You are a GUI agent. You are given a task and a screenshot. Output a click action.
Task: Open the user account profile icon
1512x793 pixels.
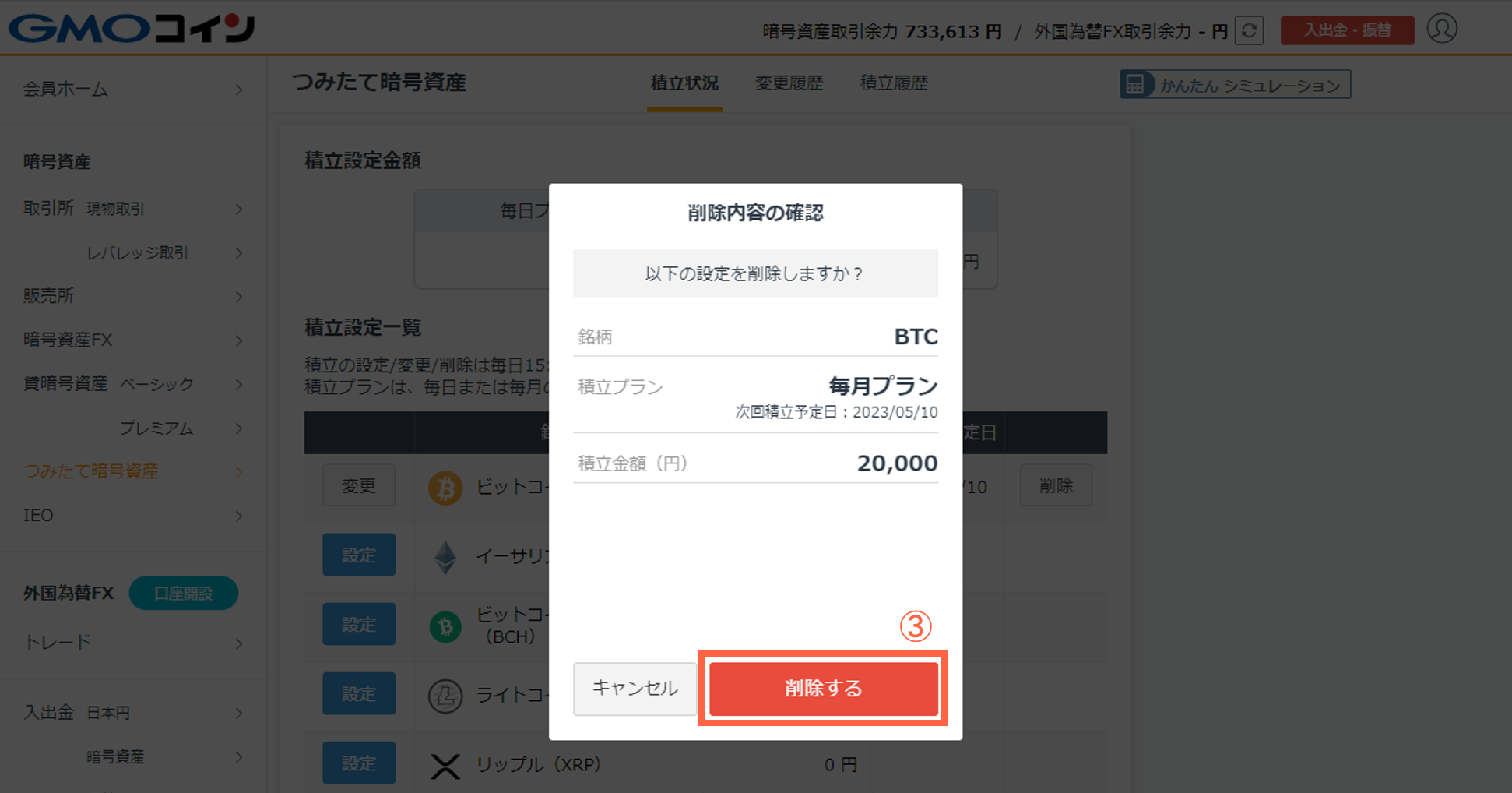pyautogui.click(x=1442, y=29)
